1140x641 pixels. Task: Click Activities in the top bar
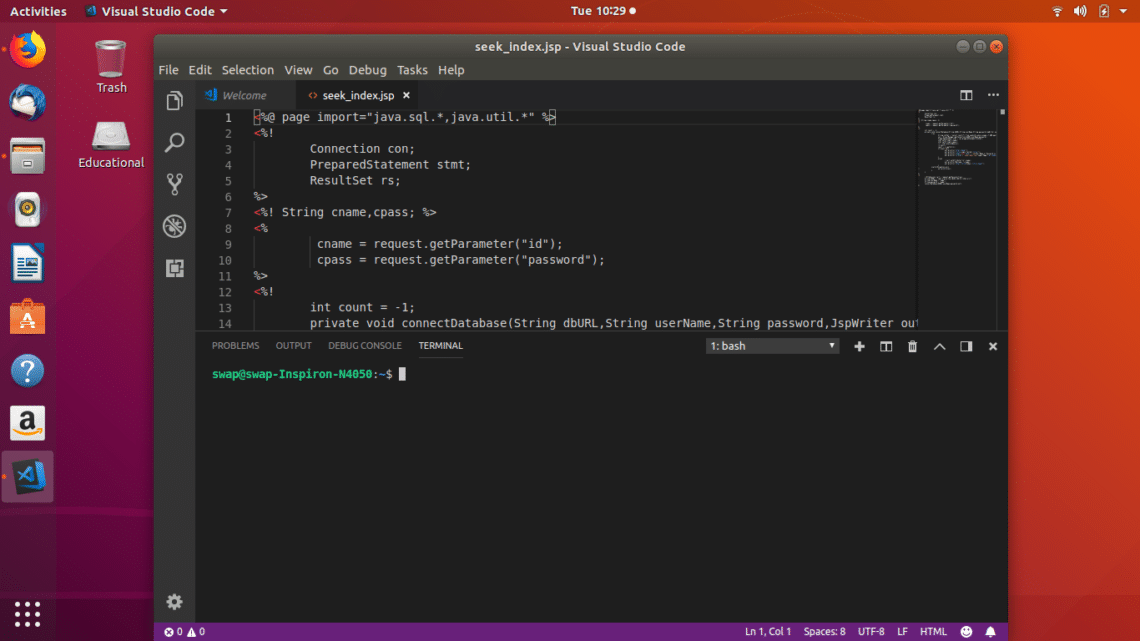[38, 11]
